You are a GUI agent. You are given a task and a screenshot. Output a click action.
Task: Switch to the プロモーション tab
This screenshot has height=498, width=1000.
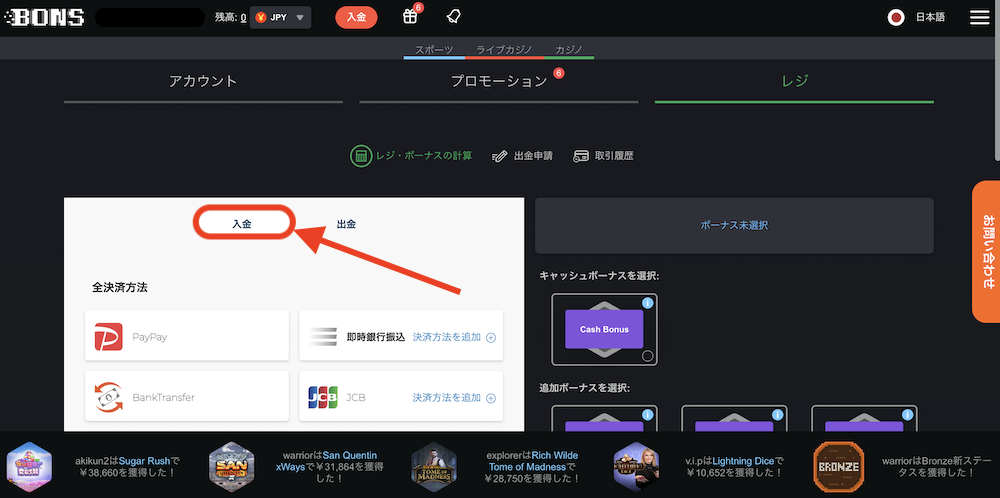[499, 81]
